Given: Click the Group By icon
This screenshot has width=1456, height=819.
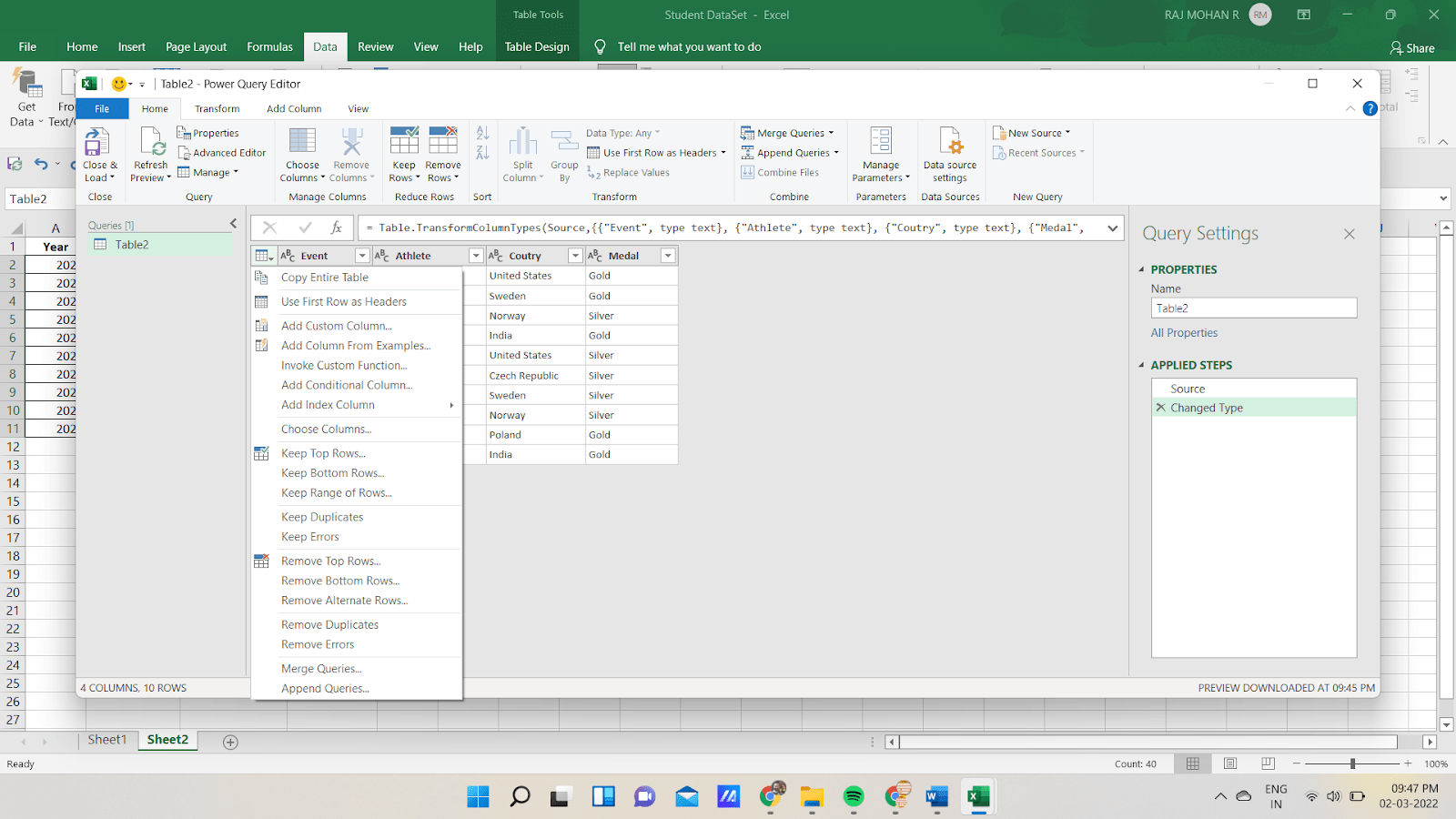Looking at the screenshot, I should (564, 153).
